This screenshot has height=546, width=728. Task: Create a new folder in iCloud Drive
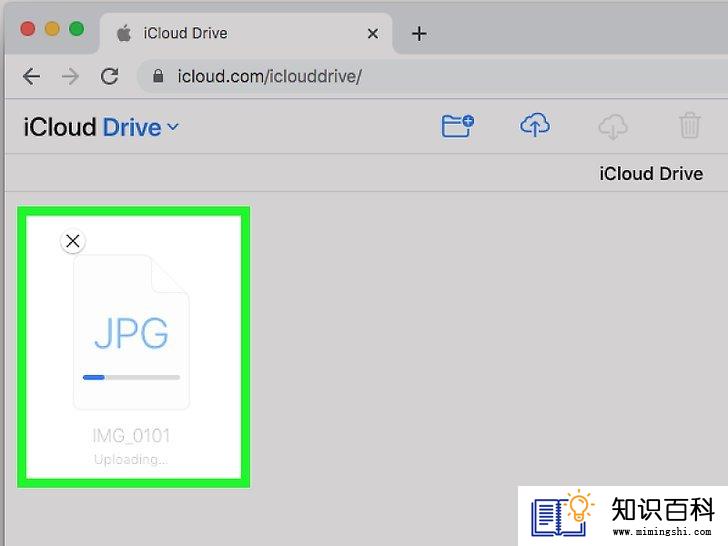click(x=457, y=126)
